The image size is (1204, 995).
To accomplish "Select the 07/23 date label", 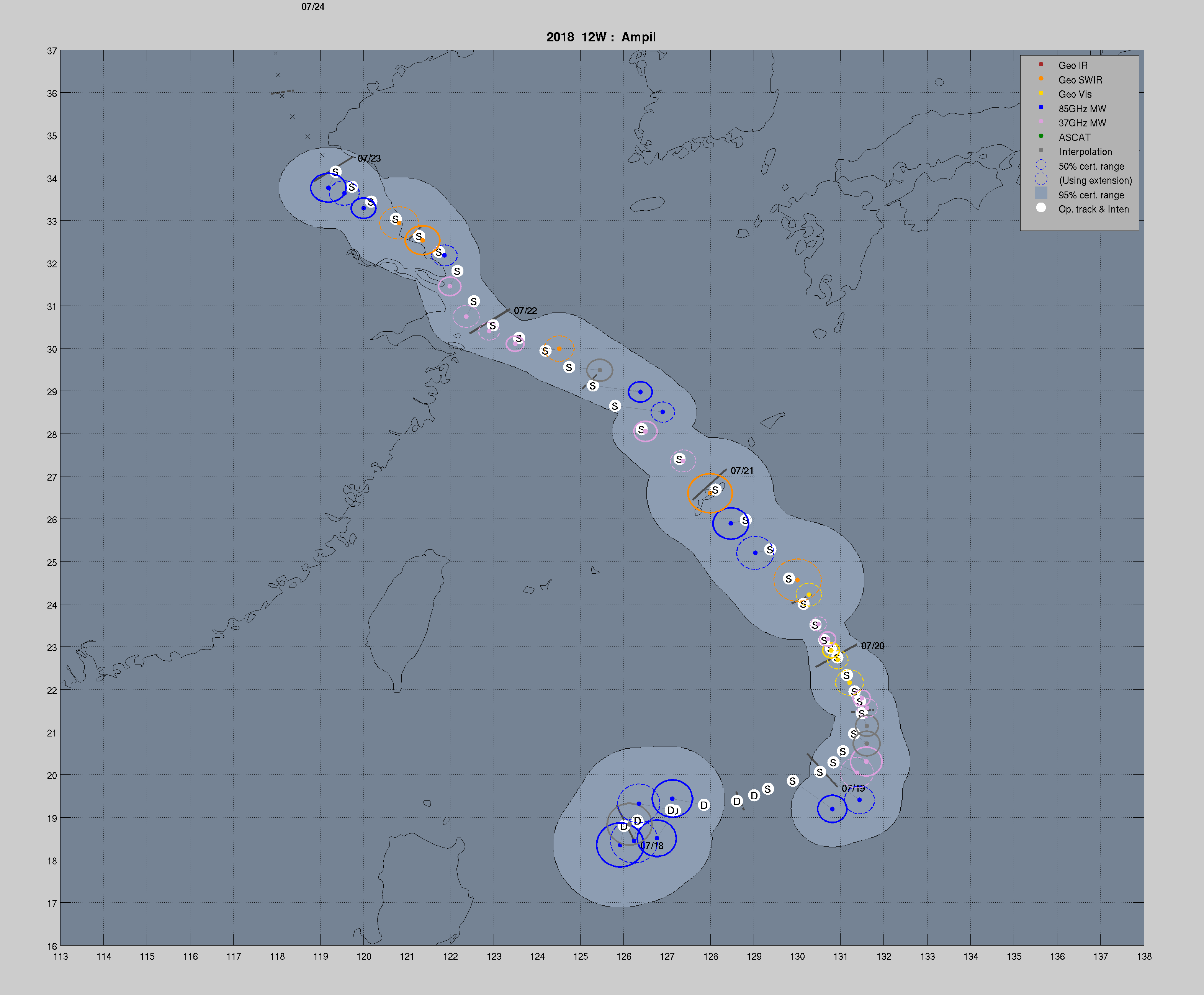I will 369,158.
